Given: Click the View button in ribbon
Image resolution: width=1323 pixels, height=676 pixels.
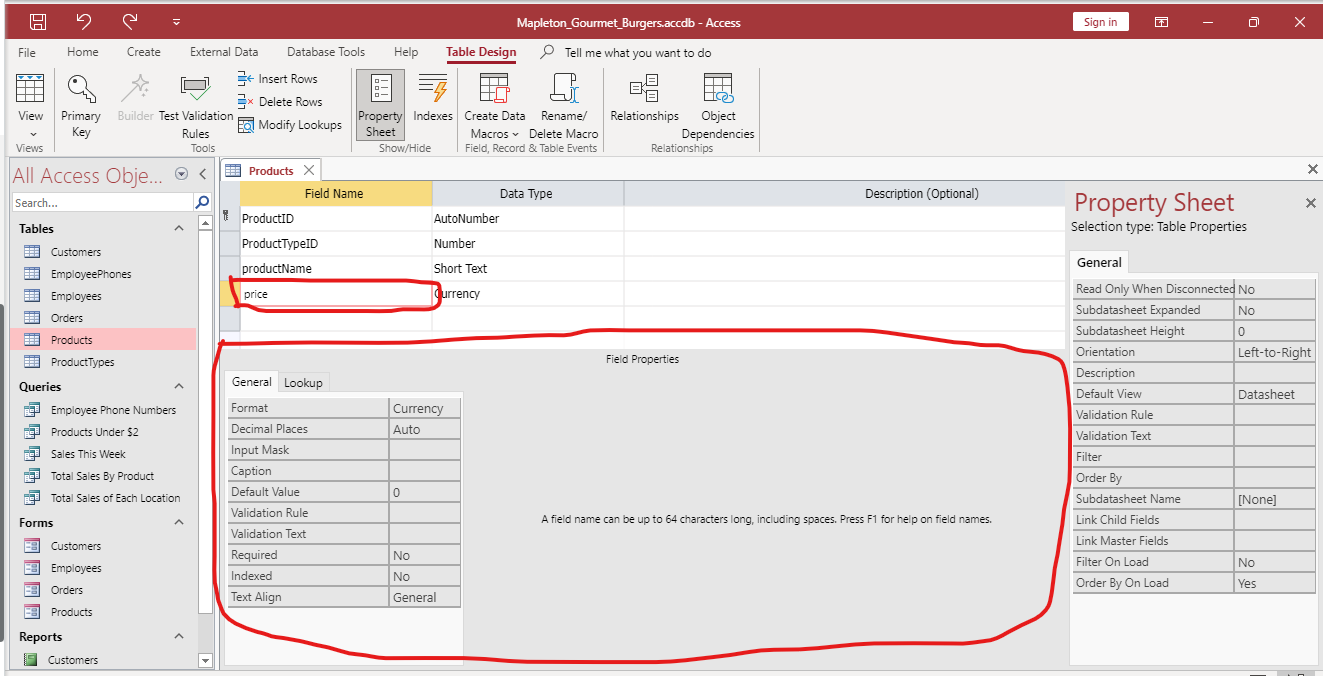Looking at the screenshot, I should [31, 106].
